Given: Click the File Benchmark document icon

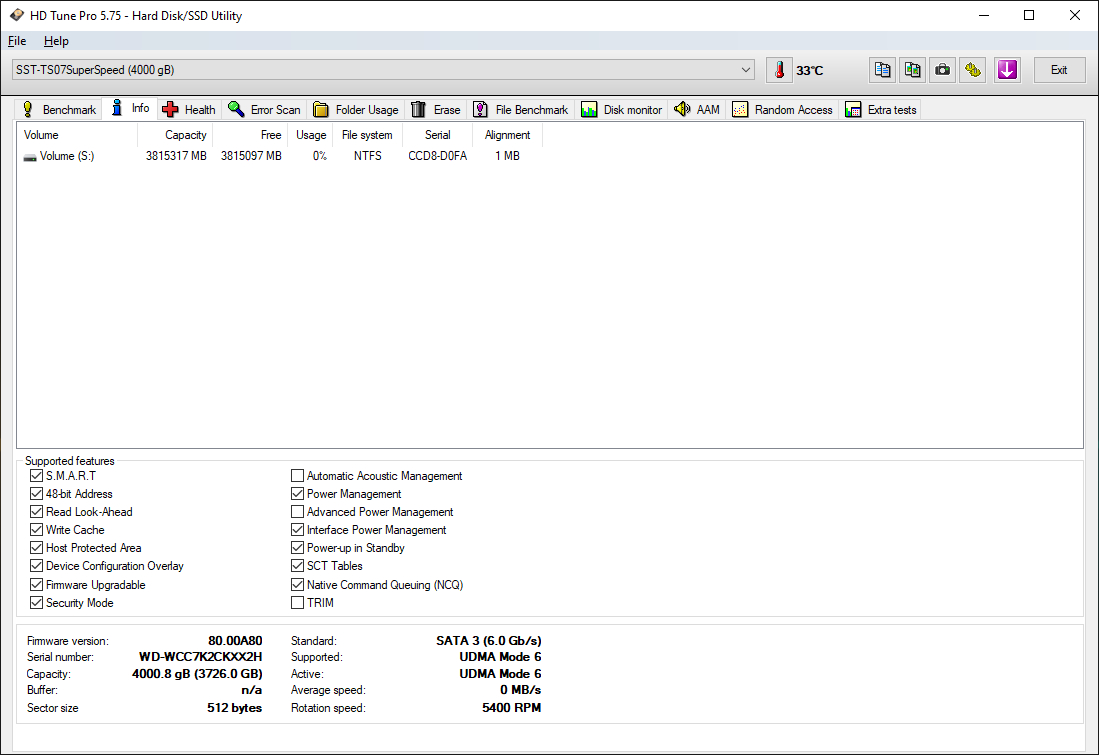Looking at the screenshot, I should click(480, 109).
